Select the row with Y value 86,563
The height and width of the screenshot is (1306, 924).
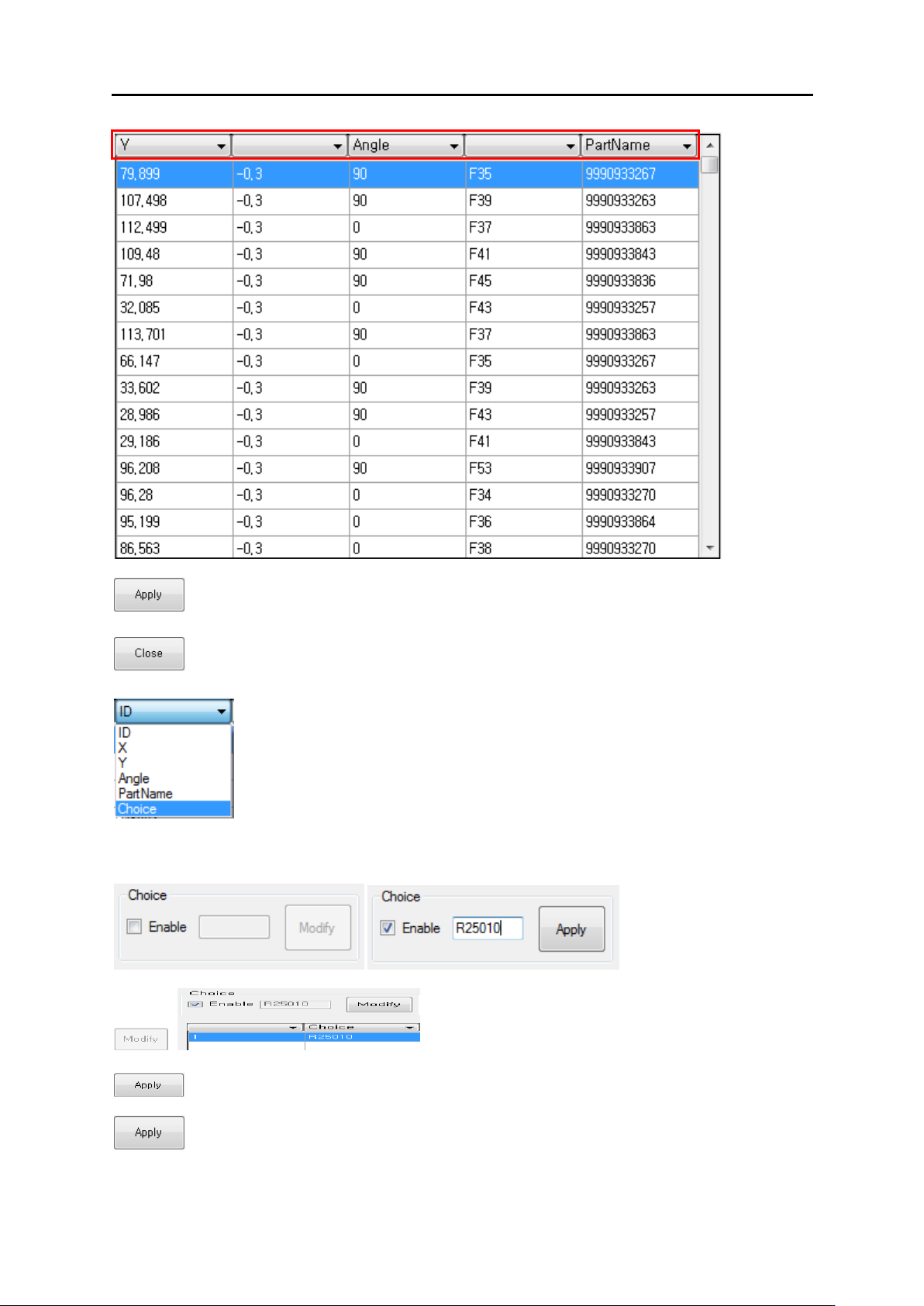coord(407,547)
